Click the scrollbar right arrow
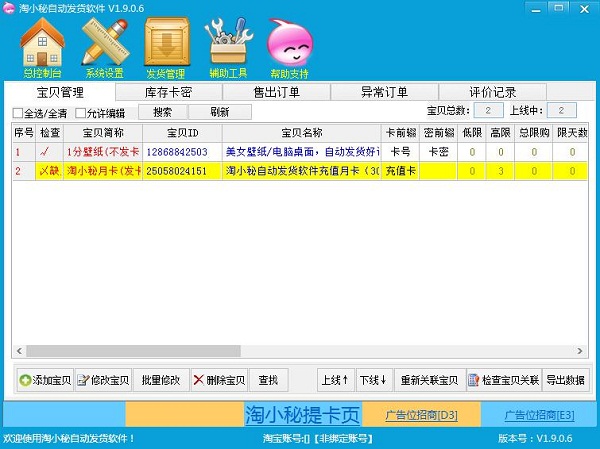Viewport: 600px width, 449px height. pyautogui.click(x=580, y=351)
